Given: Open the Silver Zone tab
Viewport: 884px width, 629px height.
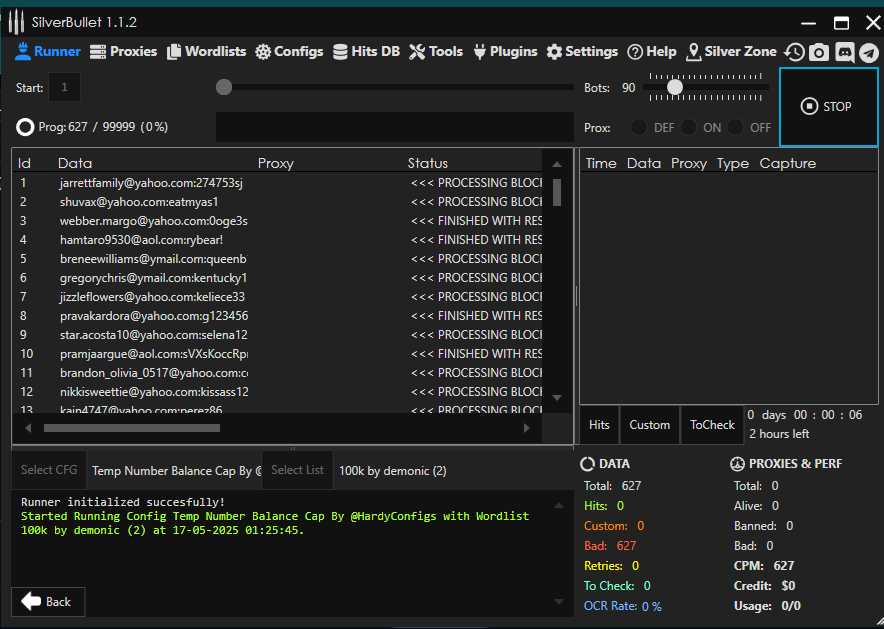Looking at the screenshot, I should 731,52.
